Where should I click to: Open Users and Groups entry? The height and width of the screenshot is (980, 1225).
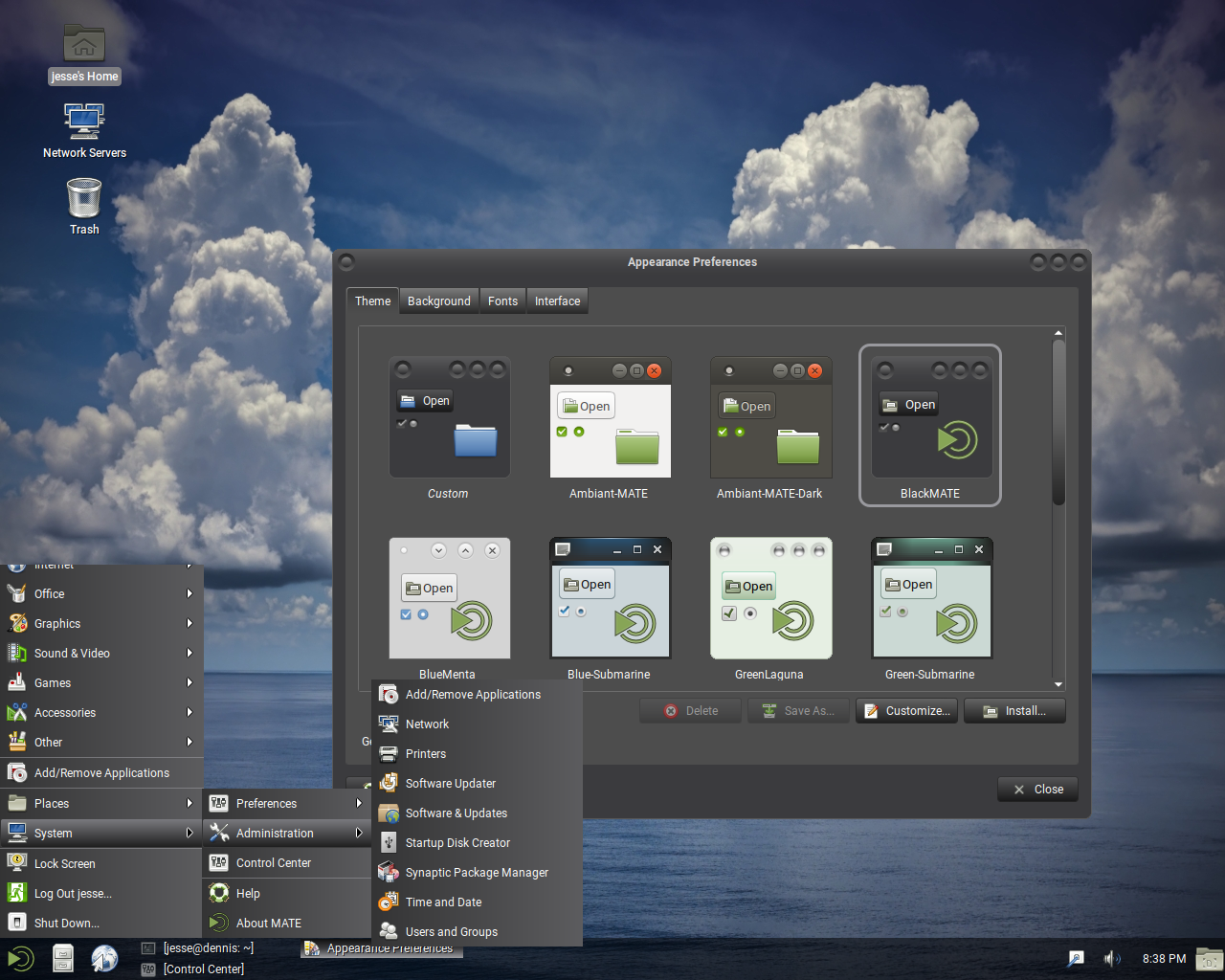(477, 931)
